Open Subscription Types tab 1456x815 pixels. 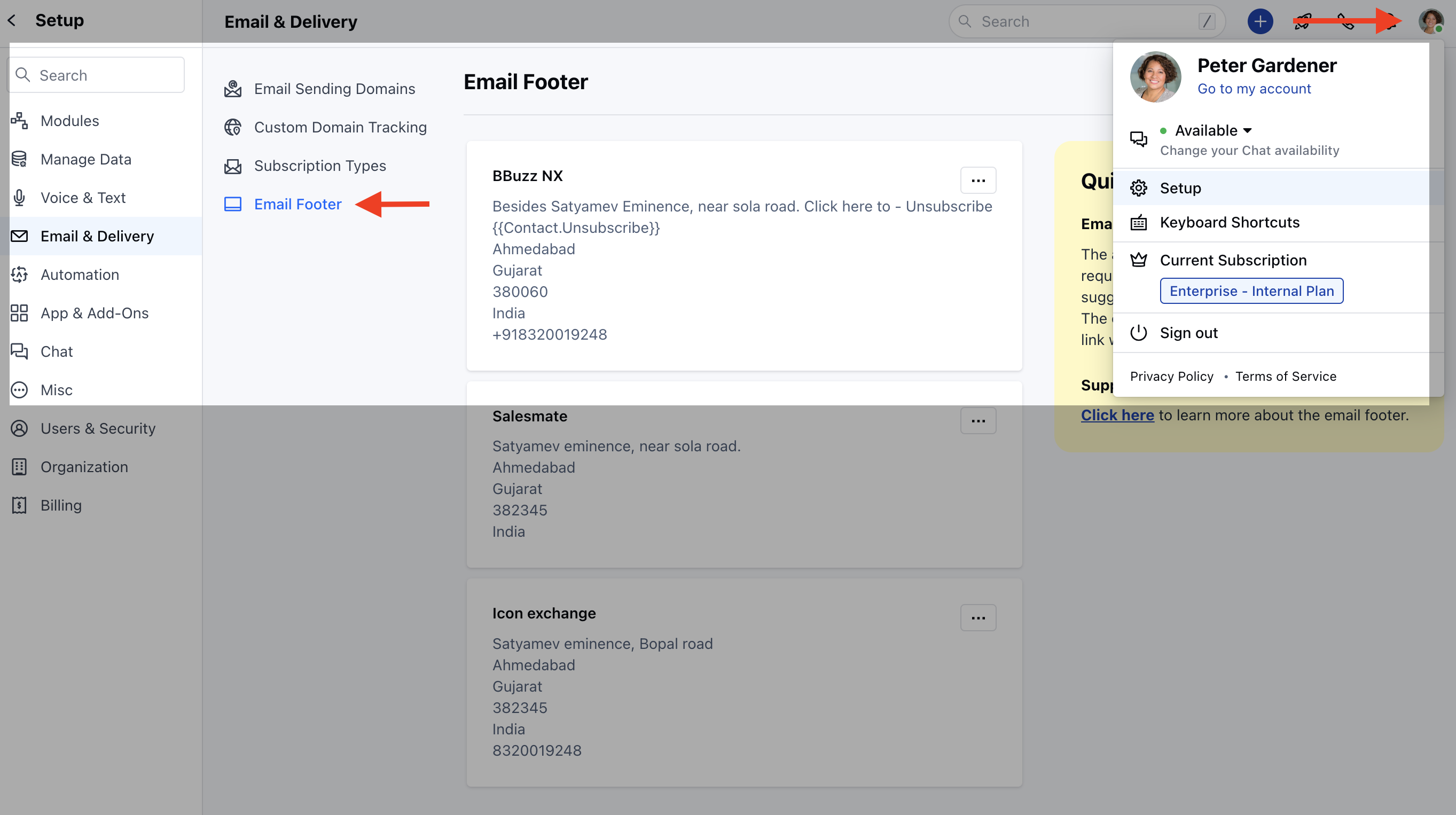(319, 166)
